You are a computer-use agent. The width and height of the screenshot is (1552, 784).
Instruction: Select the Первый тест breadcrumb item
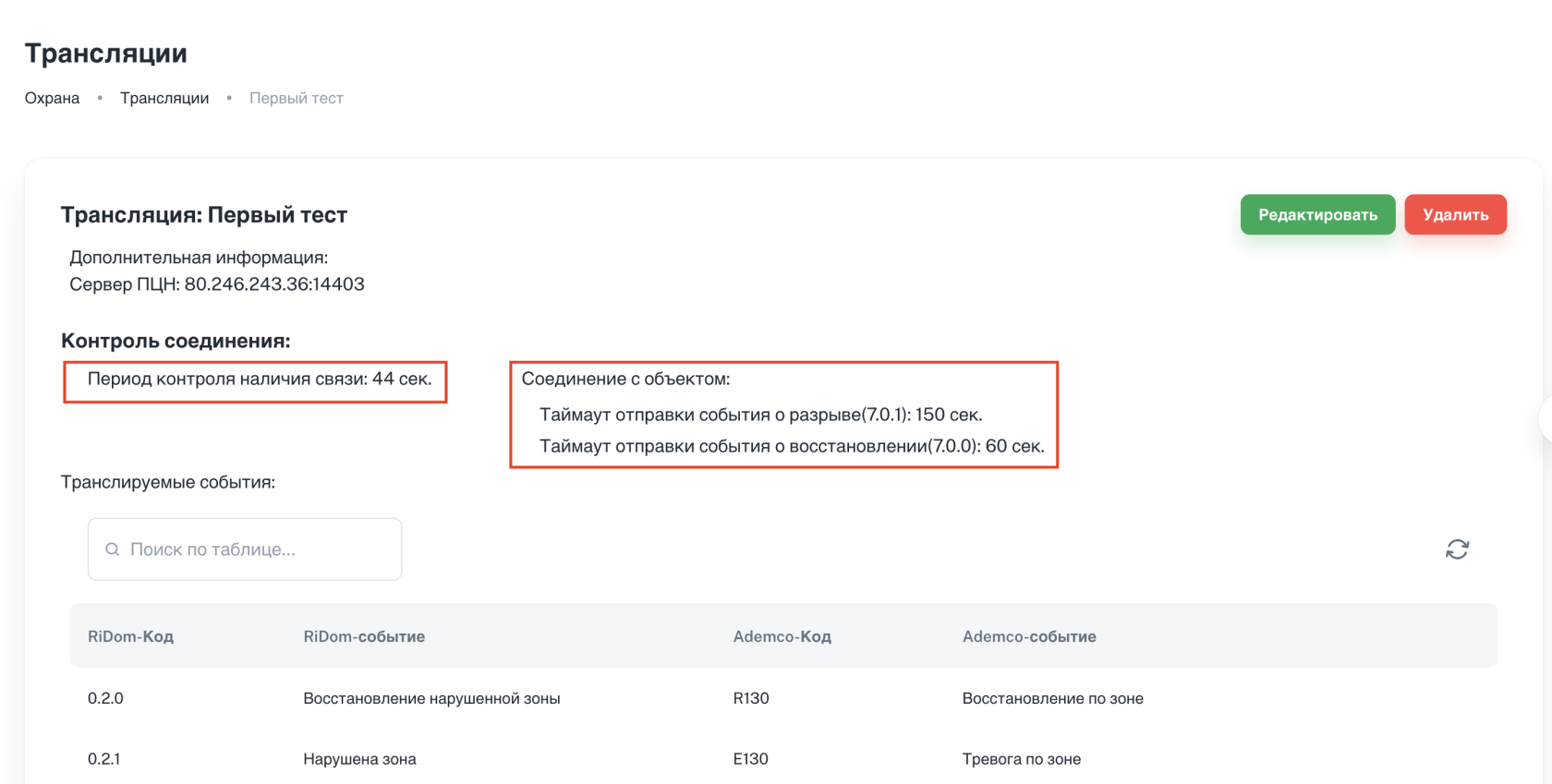[296, 98]
